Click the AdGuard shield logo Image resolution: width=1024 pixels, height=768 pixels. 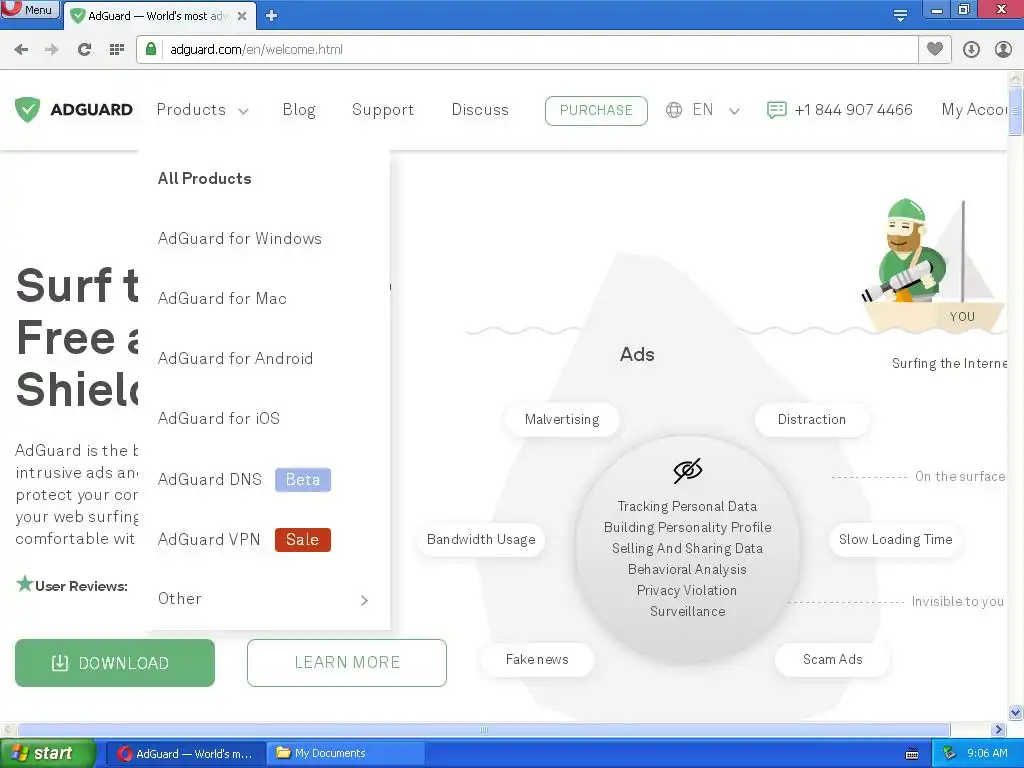click(x=27, y=110)
